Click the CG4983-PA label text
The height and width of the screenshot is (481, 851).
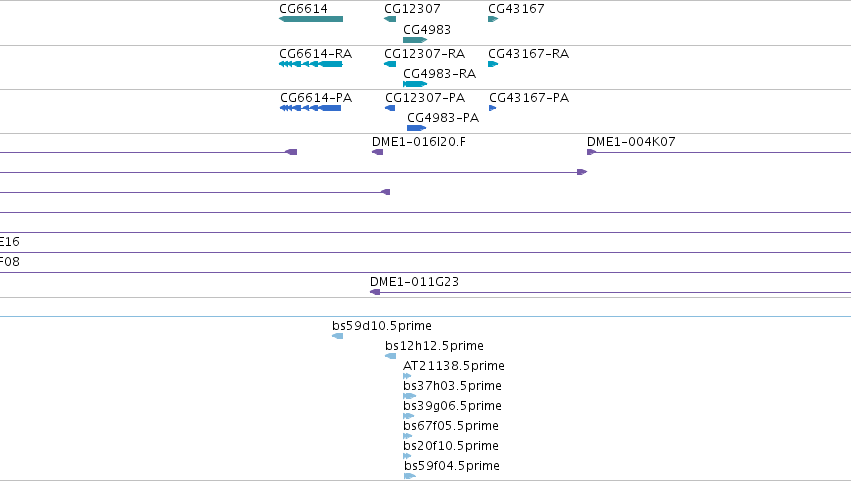[x=443, y=118]
